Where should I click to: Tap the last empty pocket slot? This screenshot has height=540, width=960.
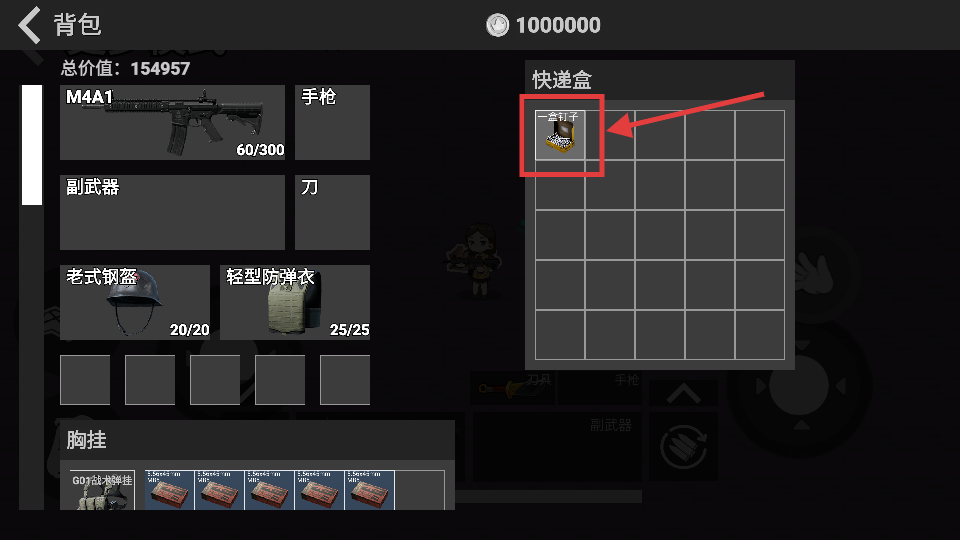tap(345, 380)
